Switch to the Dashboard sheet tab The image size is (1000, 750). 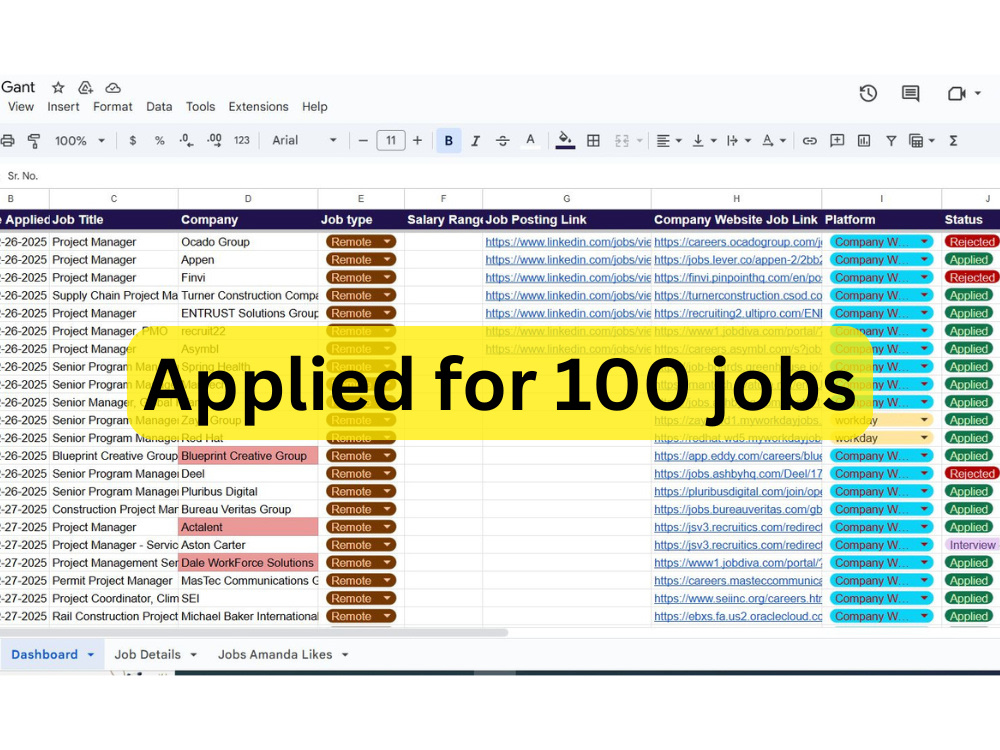coord(53,654)
